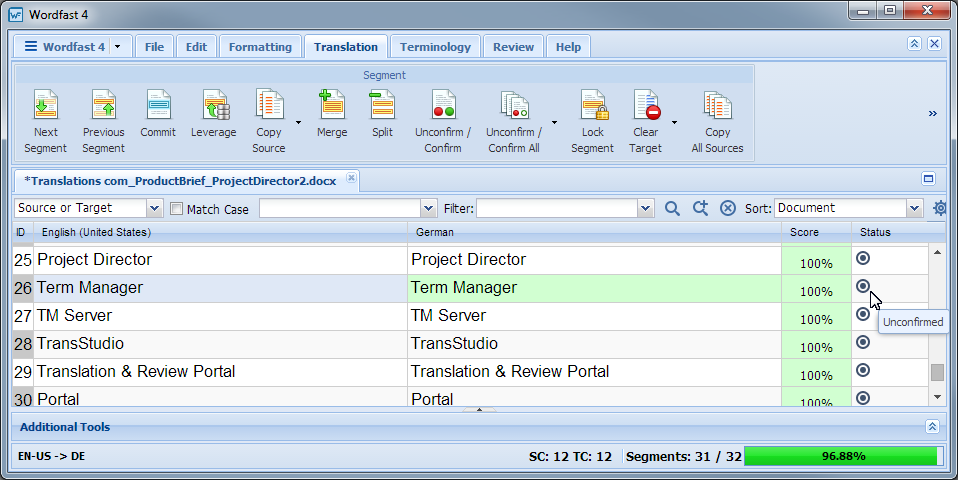Viewport: 958px width, 480px height.
Task: Toggle status of segment 27 TM Server
Action: click(x=863, y=314)
